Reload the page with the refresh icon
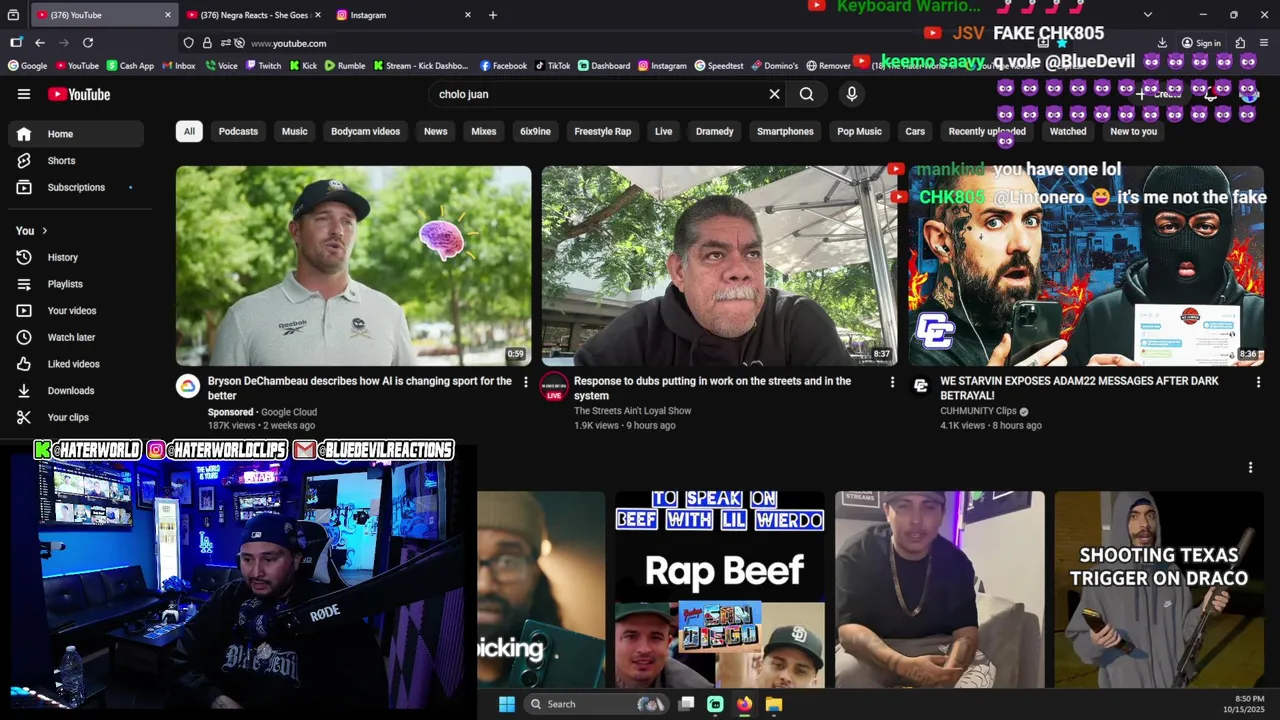 click(88, 43)
